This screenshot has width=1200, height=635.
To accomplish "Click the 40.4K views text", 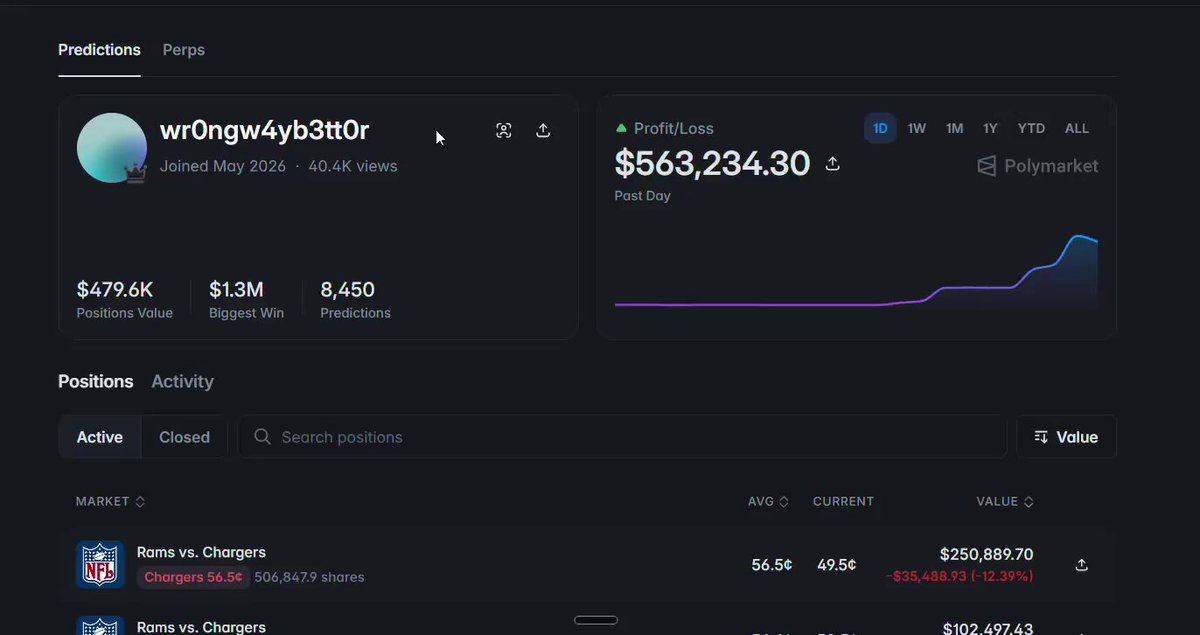I will coord(353,166).
